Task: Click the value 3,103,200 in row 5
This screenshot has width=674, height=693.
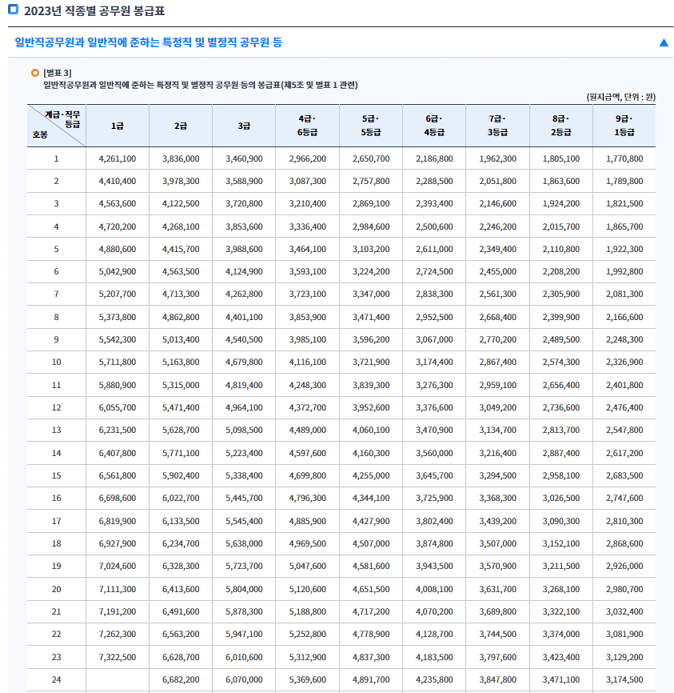Action: [371, 249]
